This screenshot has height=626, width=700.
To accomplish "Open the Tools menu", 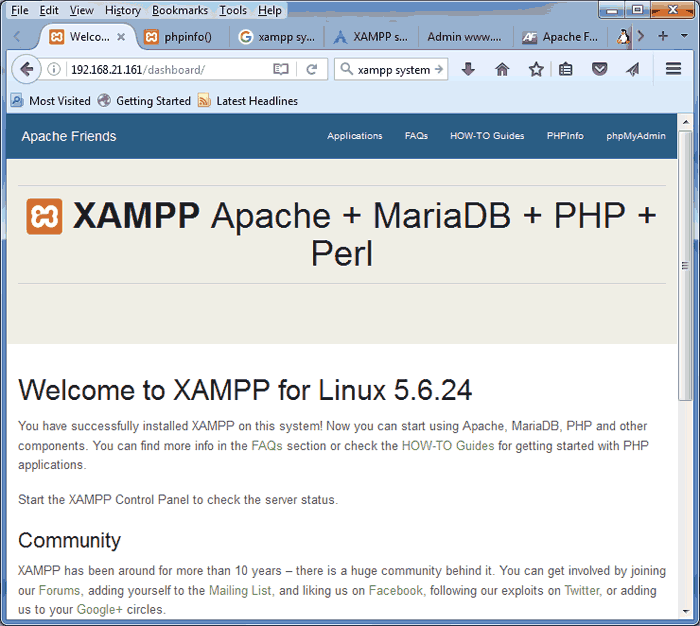I will (x=233, y=10).
